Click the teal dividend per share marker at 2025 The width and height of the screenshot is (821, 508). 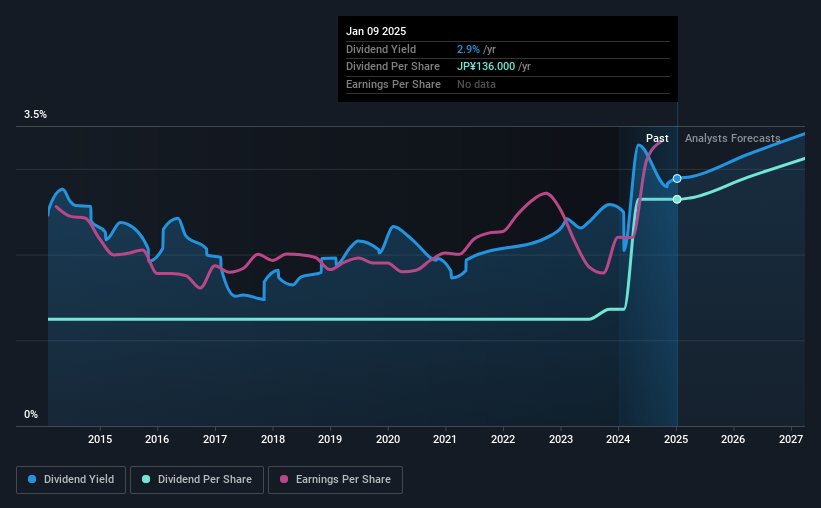(x=677, y=199)
